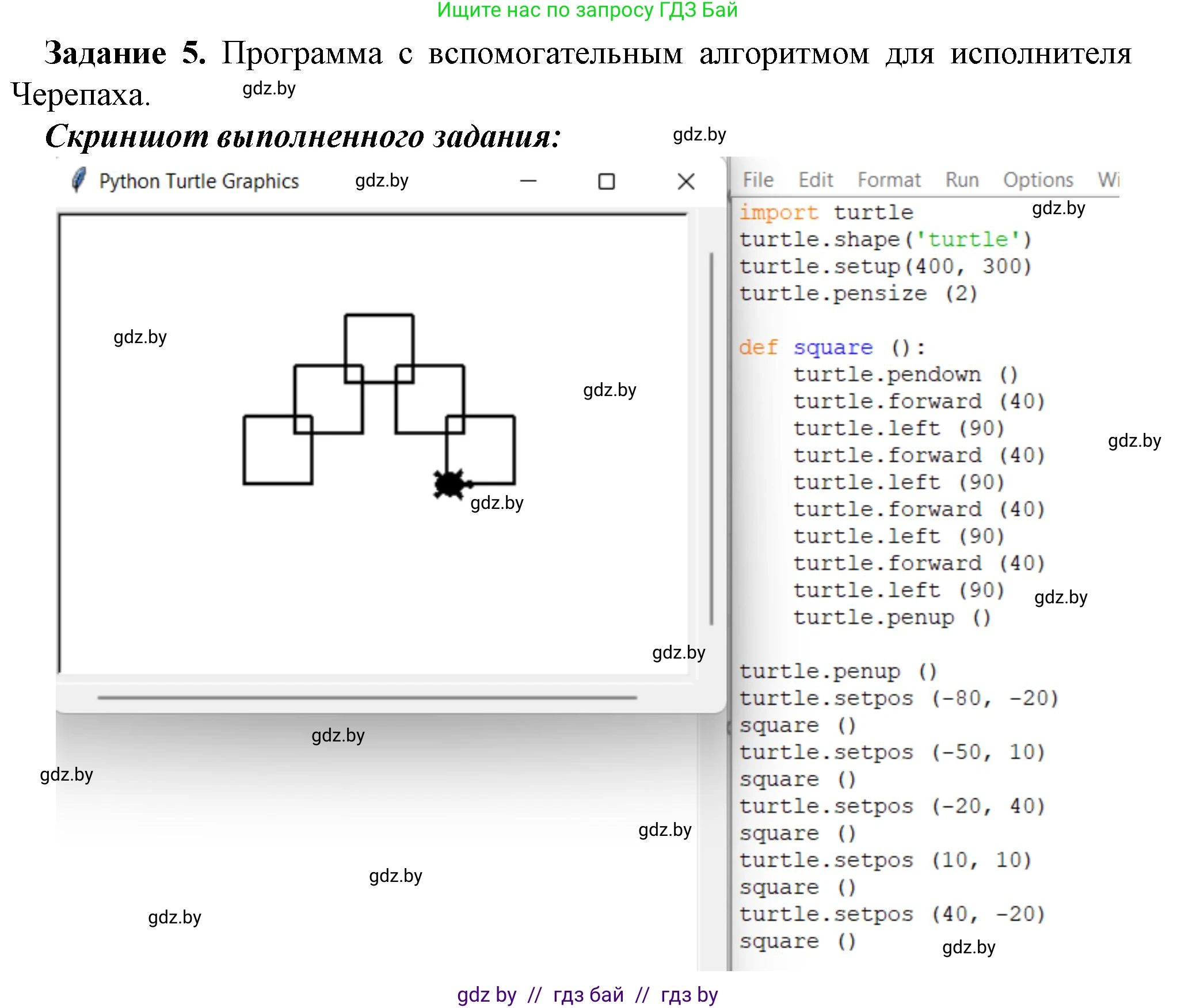1177x1008 pixels.
Task: Open the File menu
Action: pos(757,180)
